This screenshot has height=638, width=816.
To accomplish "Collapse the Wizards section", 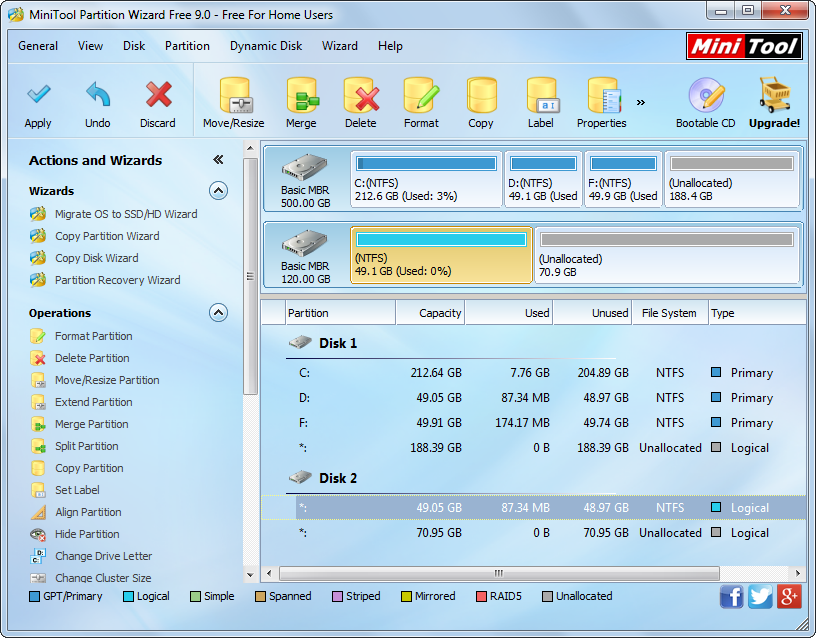I will 219,191.
